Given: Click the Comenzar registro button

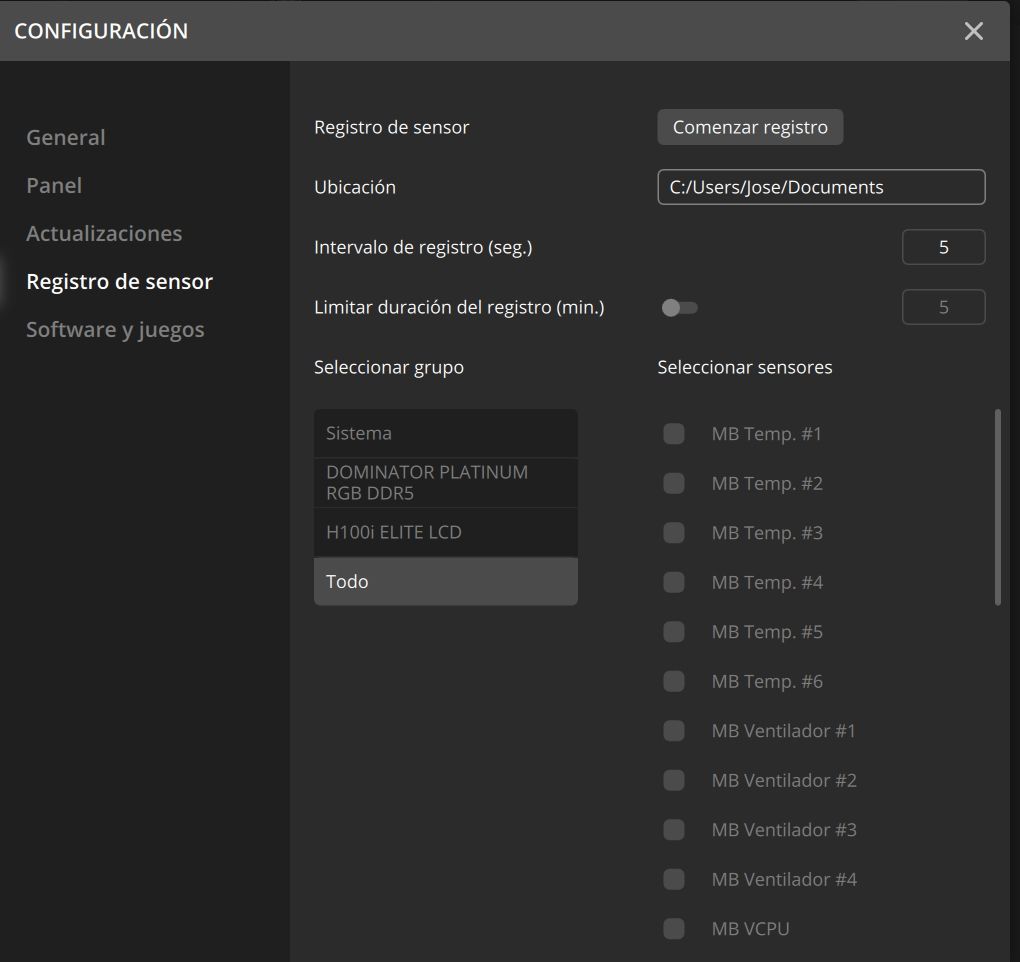Looking at the screenshot, I should [x=750, y=127].
